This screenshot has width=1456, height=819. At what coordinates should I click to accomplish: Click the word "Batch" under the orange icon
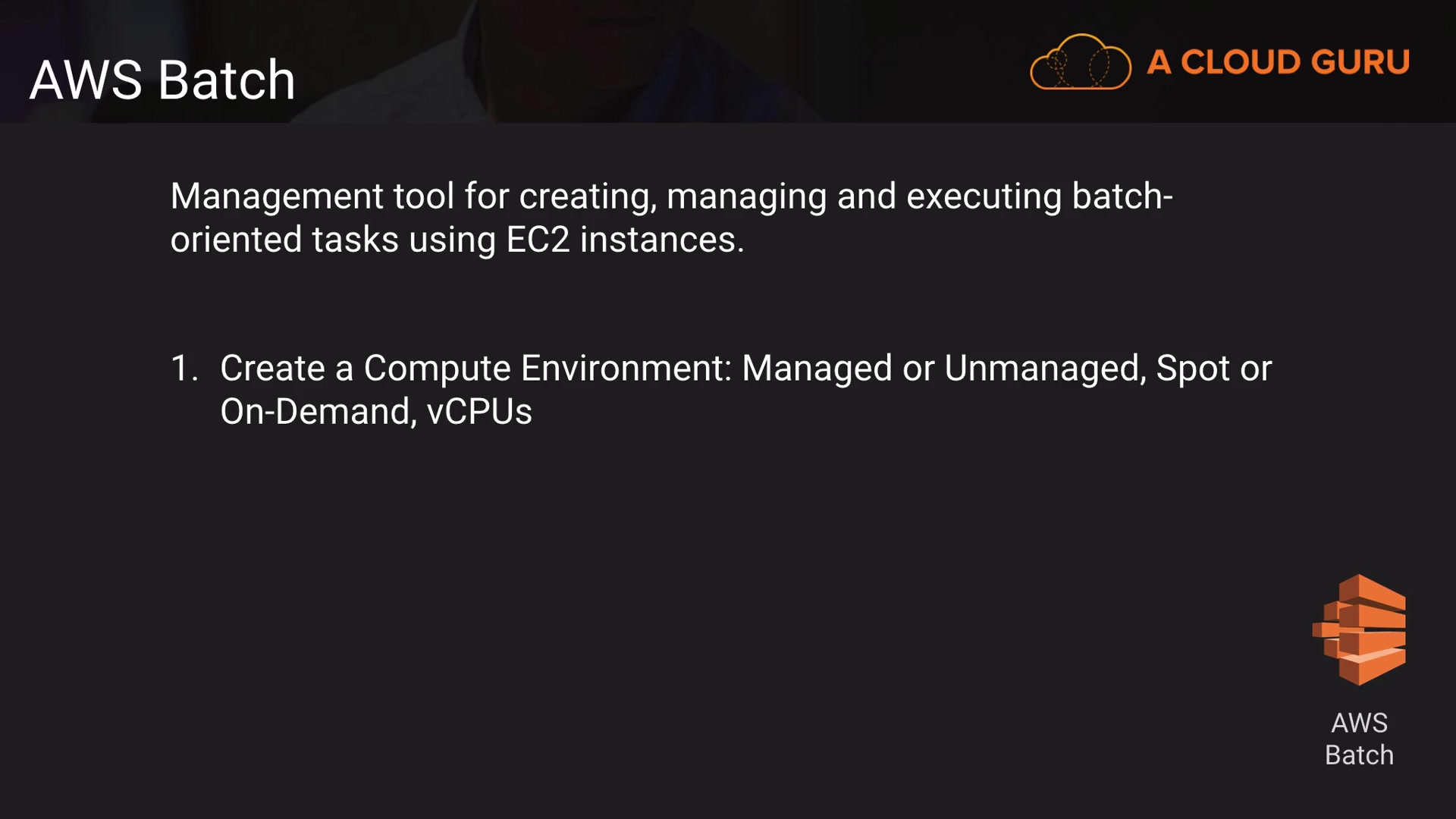pyautogui.click(x=1359, y=755)
